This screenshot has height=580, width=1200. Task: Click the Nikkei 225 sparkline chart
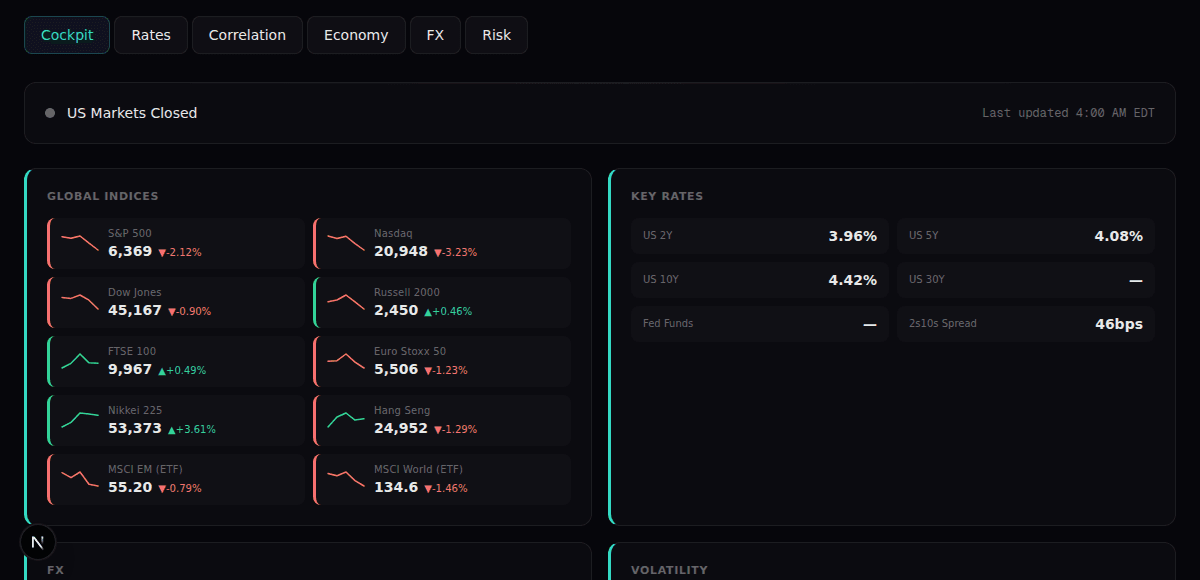click(x=79, y=419)
